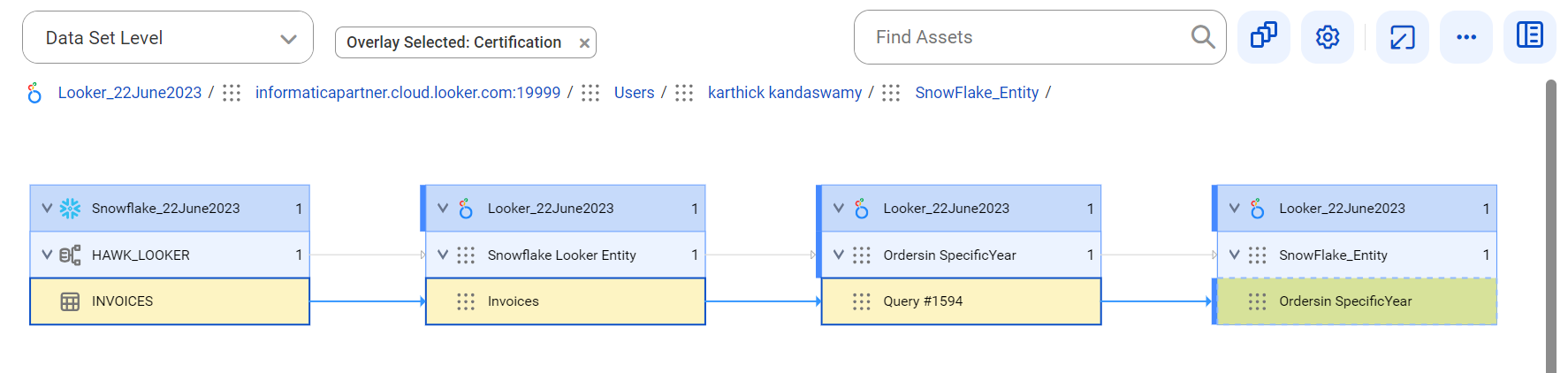The image size is (1568, 373).
Task: Open the settings gear icon
Action: [1328, 37]
